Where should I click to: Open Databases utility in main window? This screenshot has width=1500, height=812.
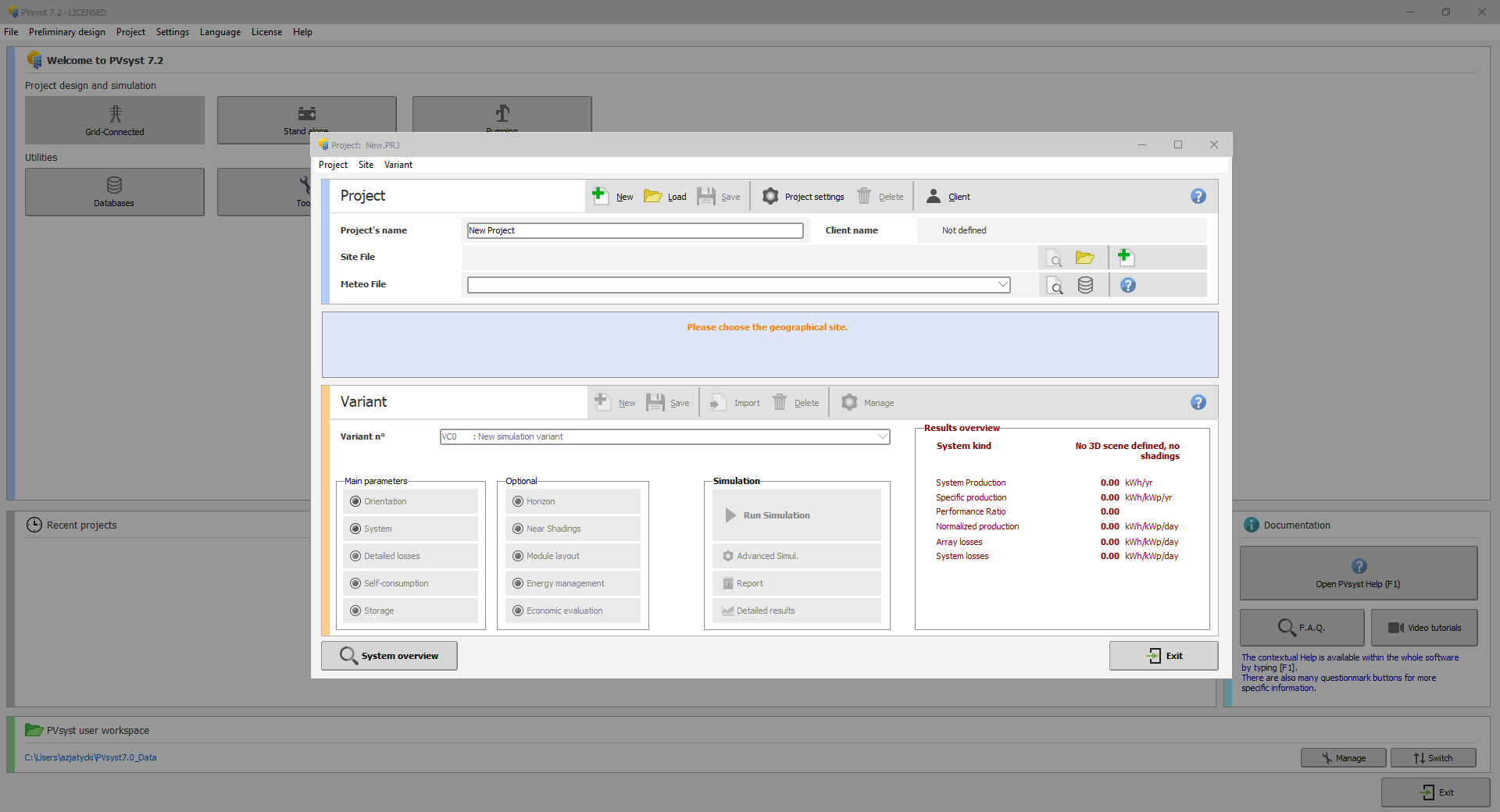click(115, 192)
